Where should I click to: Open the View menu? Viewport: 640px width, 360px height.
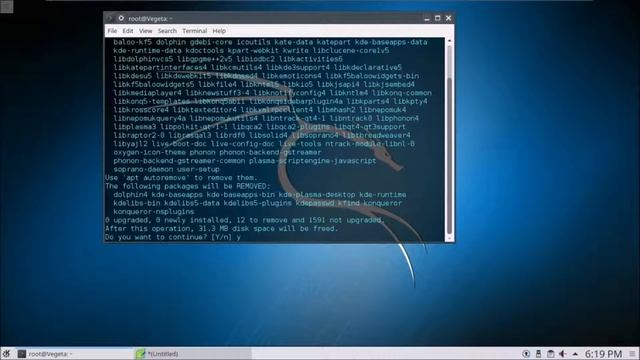145,31
